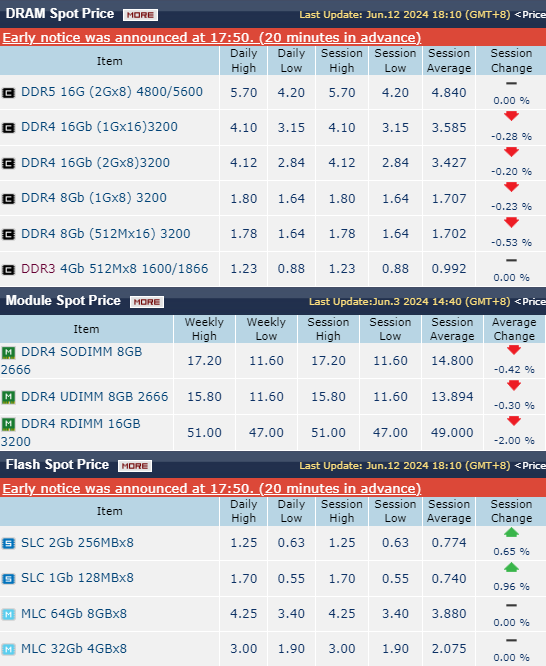Click session average 3.585 value

[x=449, y=128]
